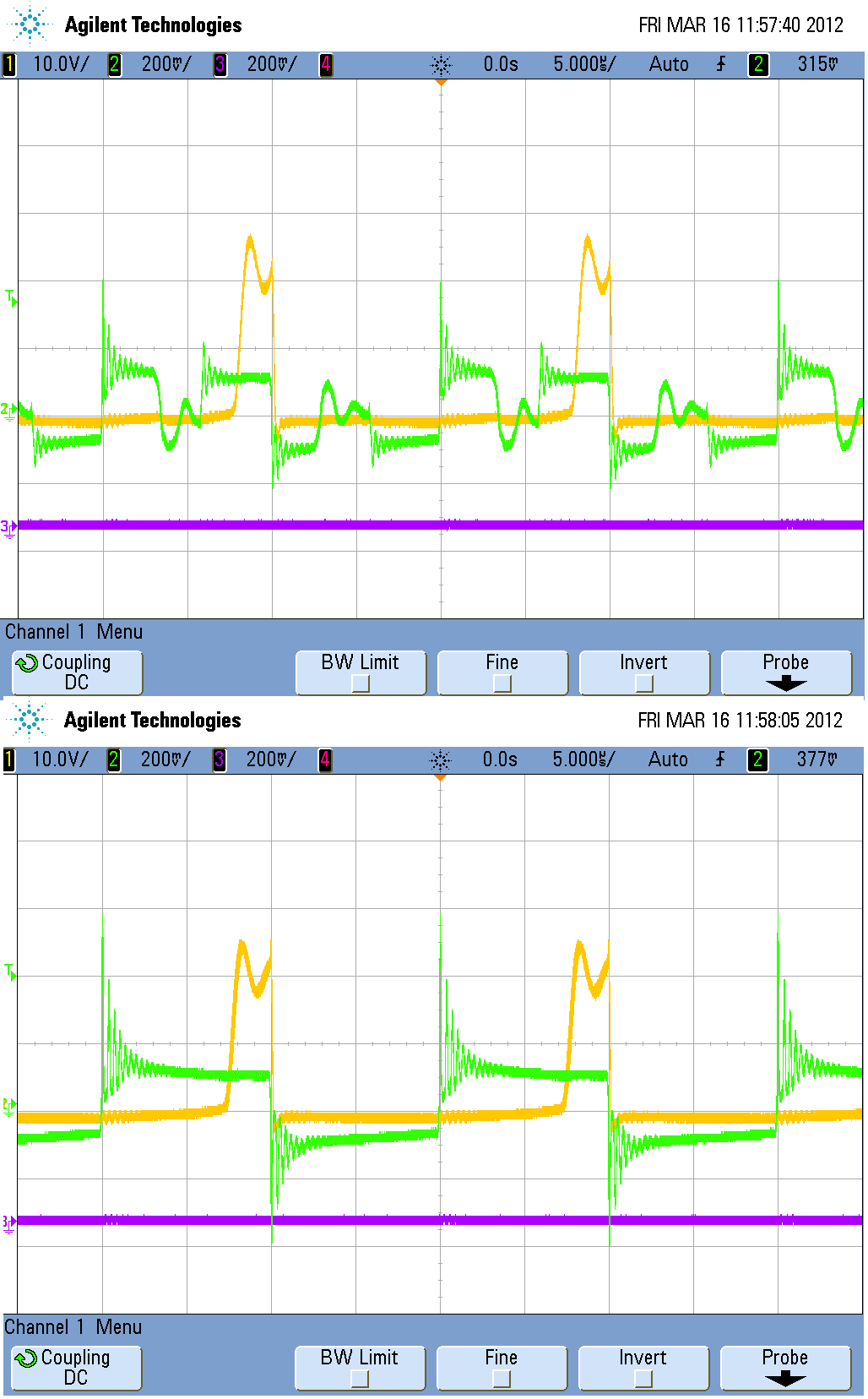
Task: Click trigger source 2 badge in top header
Action: [758, 64]
